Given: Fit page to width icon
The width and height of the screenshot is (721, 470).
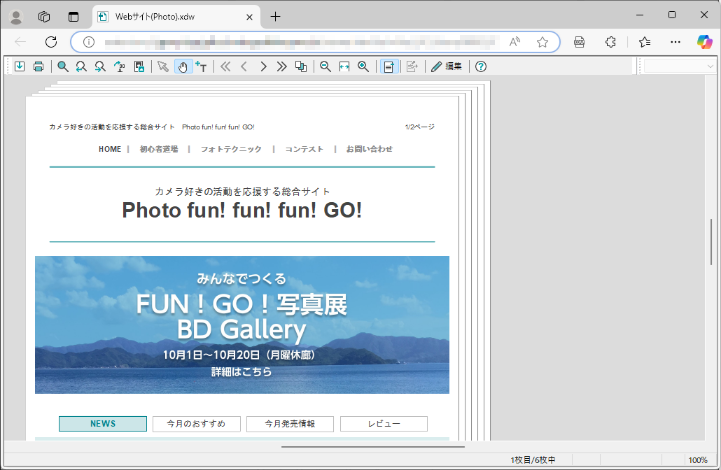Looking at the screenshot, I should point(344,67).
